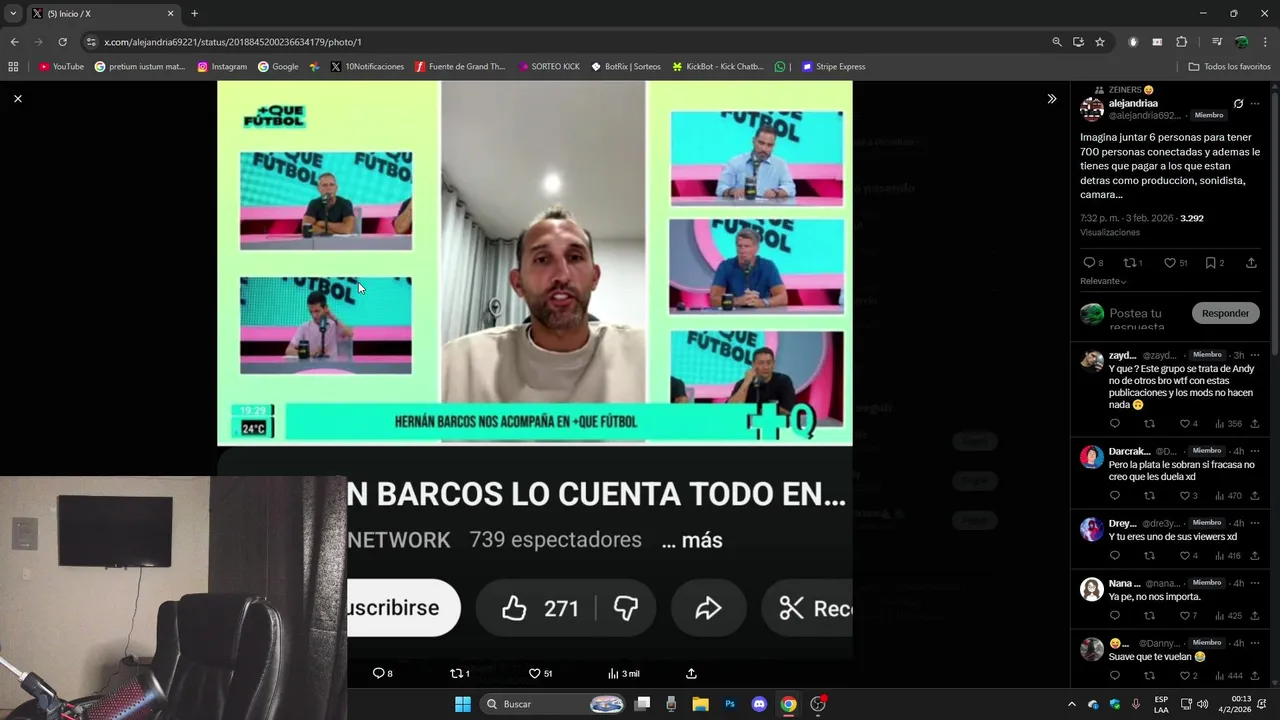Open the tab search dropdown arrow
Viewport: 1280px width, 720px height.
tap(13, 14)
